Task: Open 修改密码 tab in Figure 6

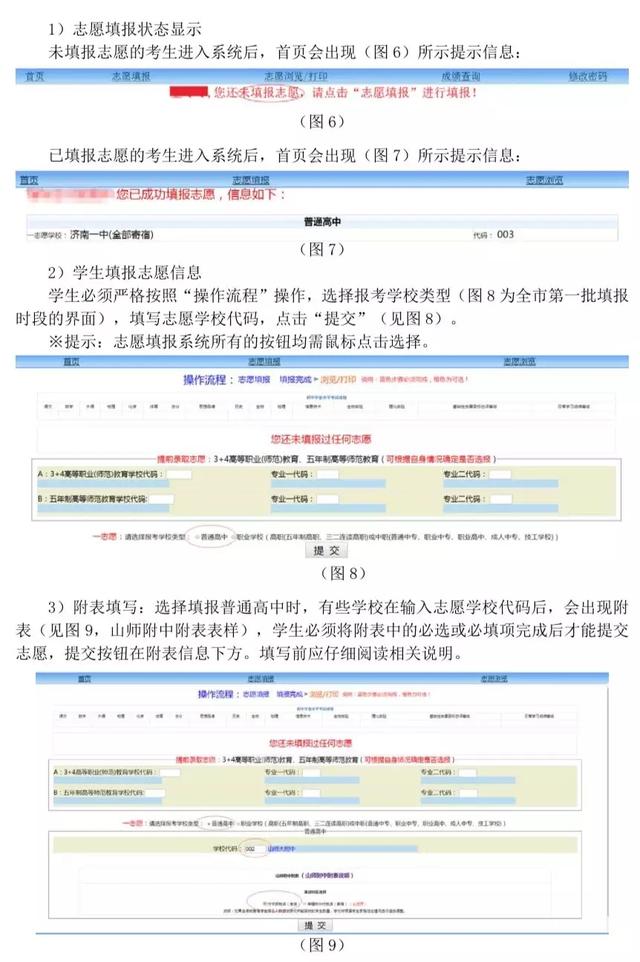Action: pyautogui.click(x=587, y=77)
